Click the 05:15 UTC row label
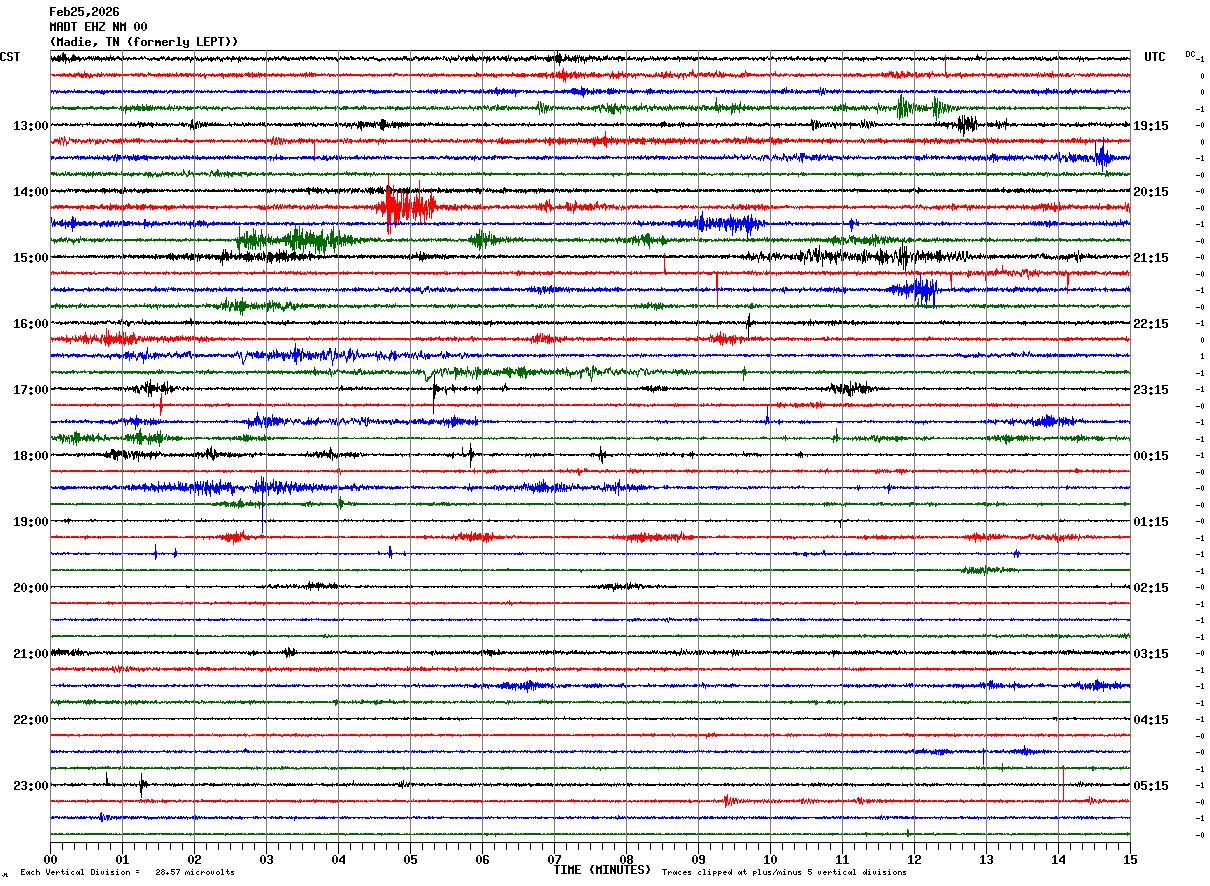 pyautogui.click(x=1151, y=786)
